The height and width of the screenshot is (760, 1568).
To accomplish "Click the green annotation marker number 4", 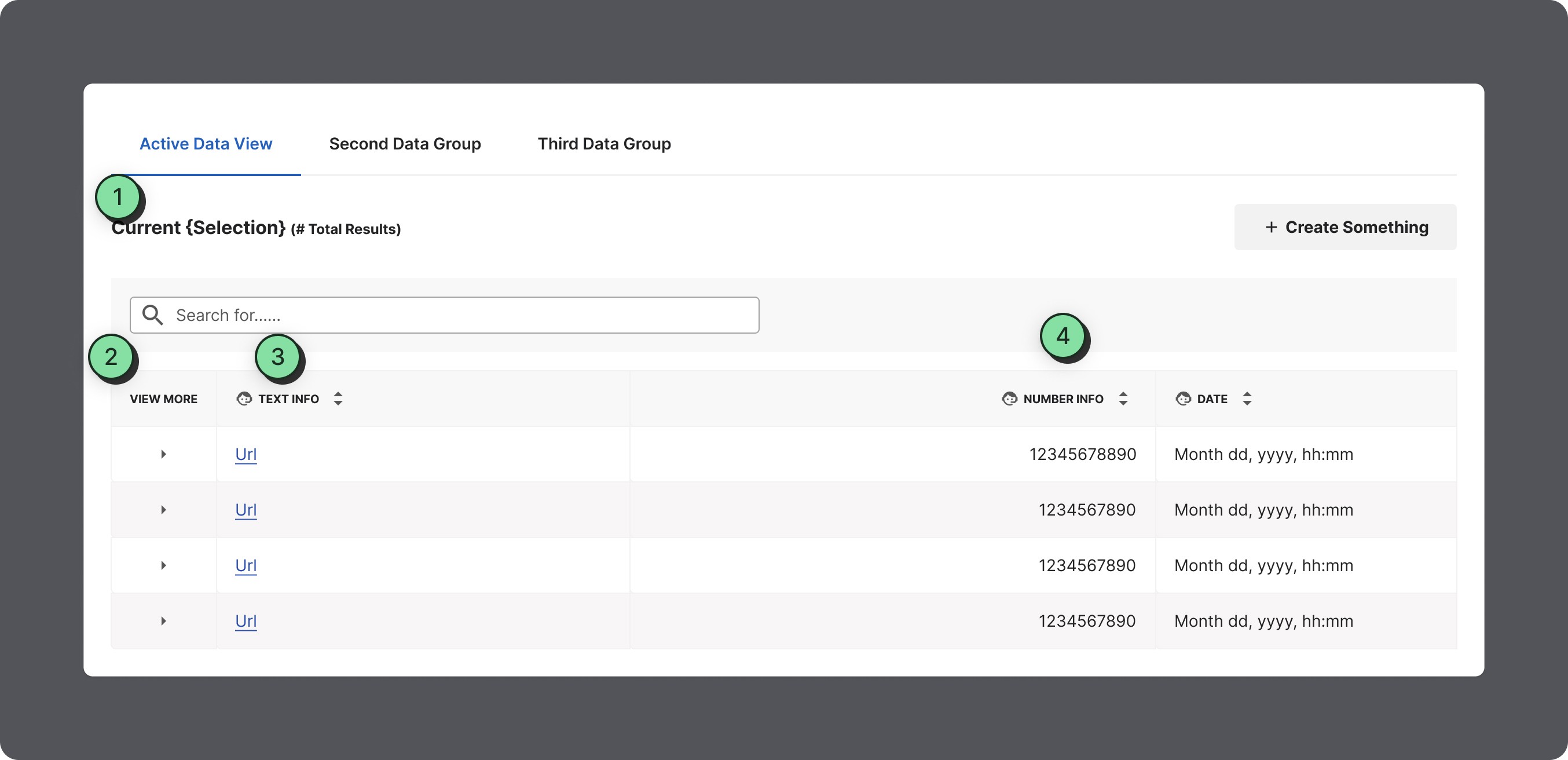I will pyautogui.click(x=1063, y=336).
